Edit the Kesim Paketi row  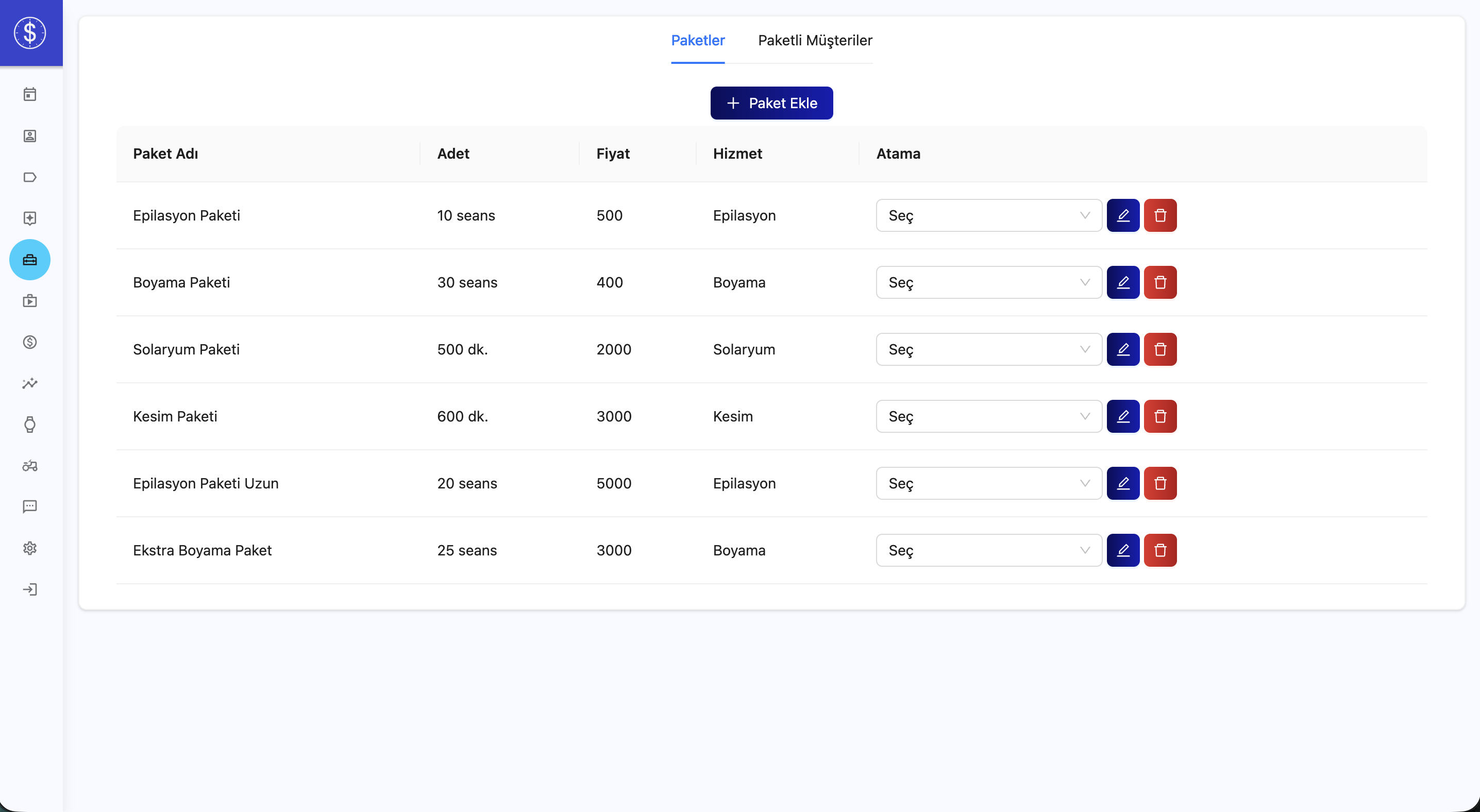pyautogui.click(x=1123, y=416)
